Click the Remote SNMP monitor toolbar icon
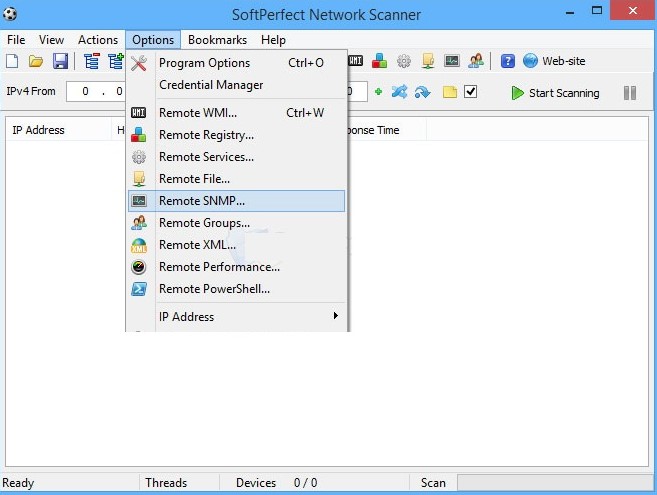This screenshot has height=495, width=657. (x=452, y=61)
